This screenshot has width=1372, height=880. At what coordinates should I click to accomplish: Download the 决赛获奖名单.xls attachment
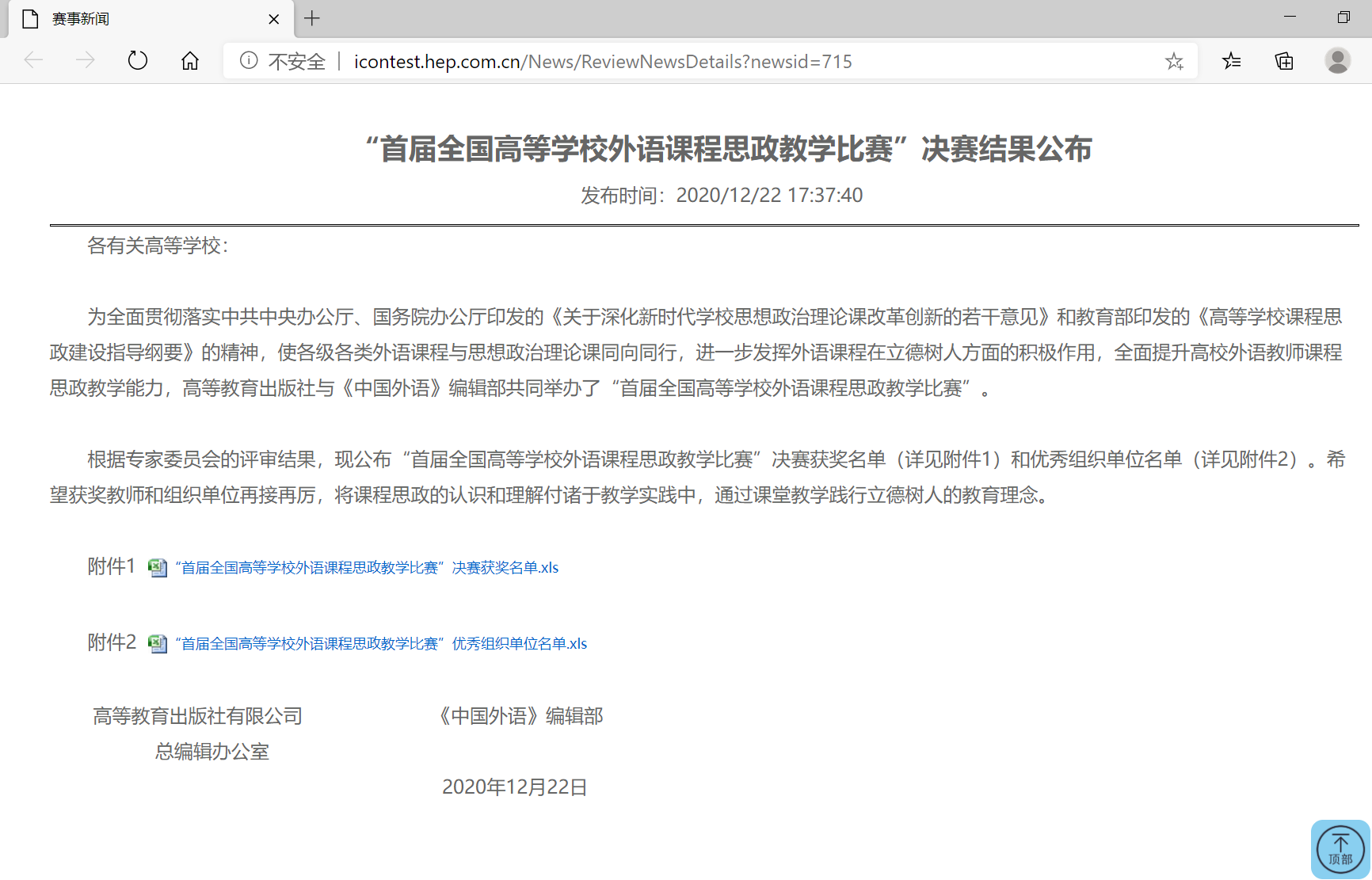[367, 568]
